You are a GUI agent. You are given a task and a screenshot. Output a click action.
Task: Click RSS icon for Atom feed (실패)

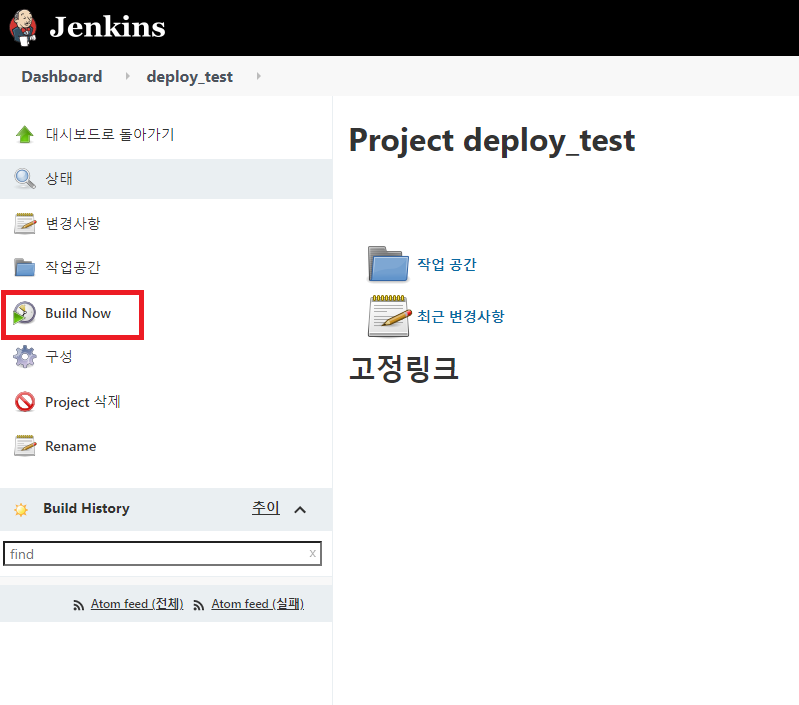click(199, 605)
